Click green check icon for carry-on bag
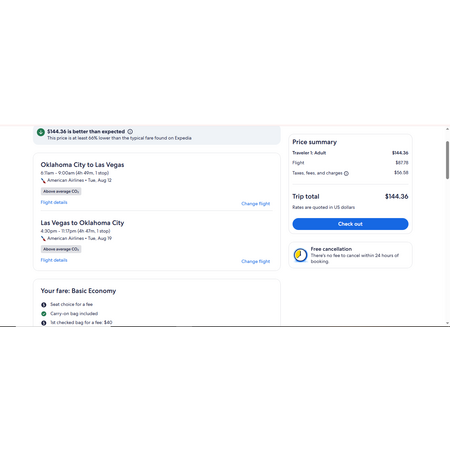 (44, 314)
